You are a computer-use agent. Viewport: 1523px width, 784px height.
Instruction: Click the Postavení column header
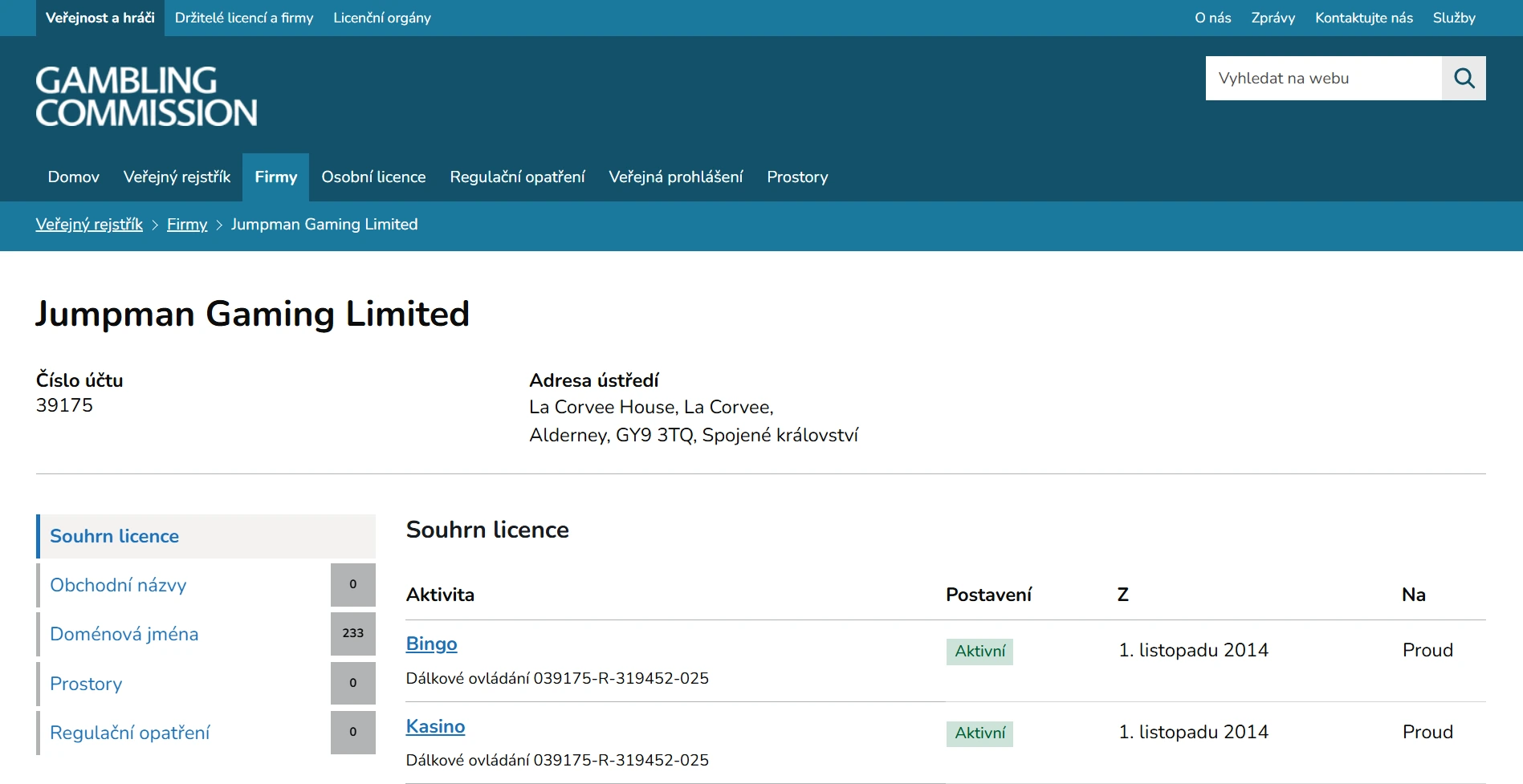[x=988, y=595]
